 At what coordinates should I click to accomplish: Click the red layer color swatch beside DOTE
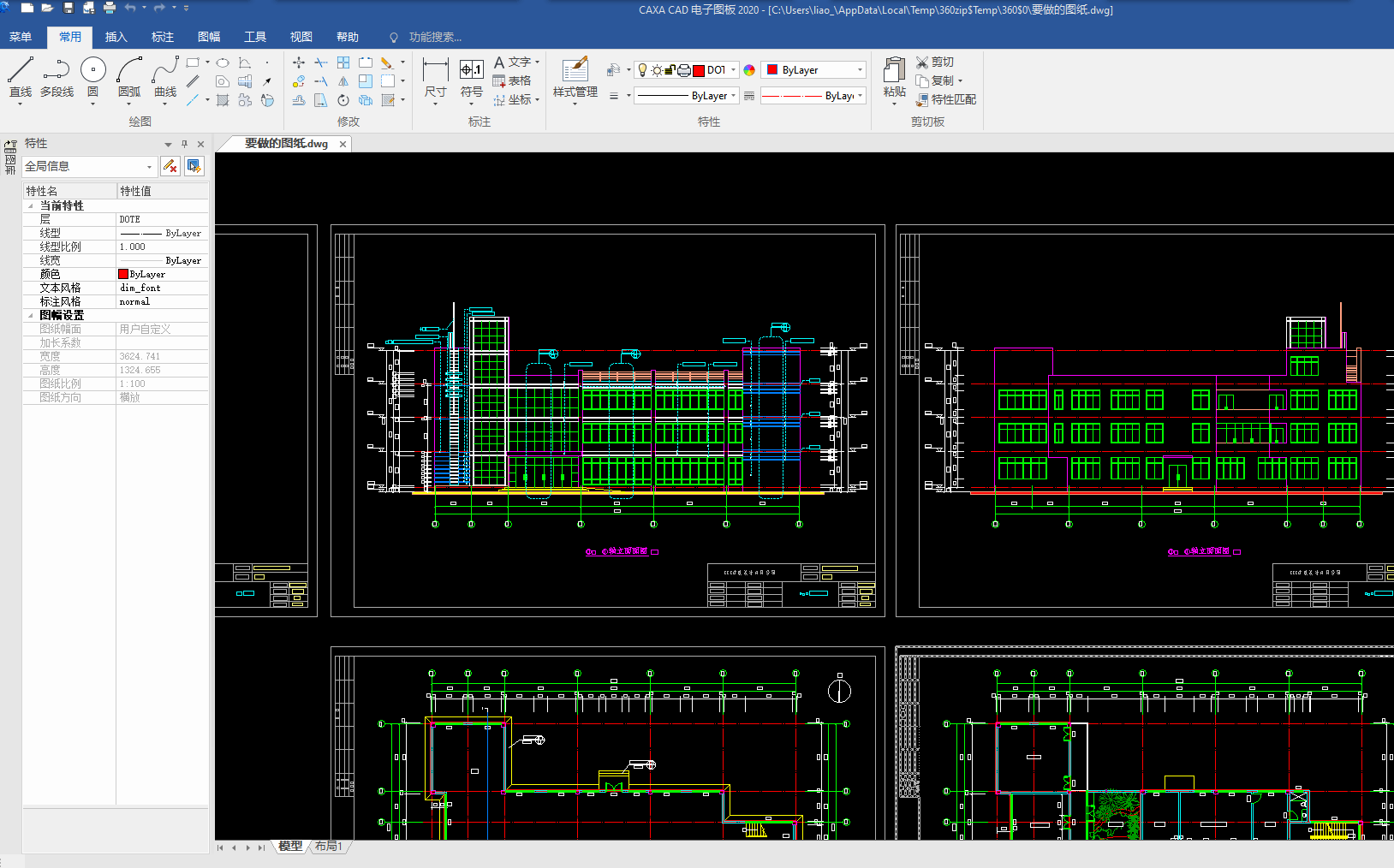pyautogui.click(x=699, y=70)
